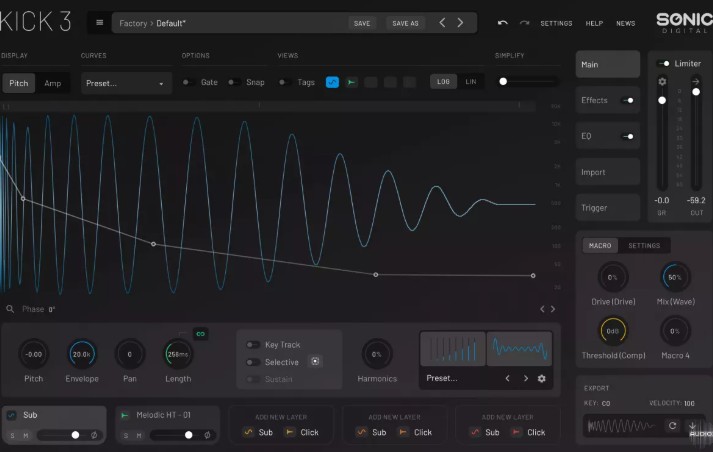Open limiter settings gear icon
The width and height of the screenshot is (713, 452).
[662, 81]
